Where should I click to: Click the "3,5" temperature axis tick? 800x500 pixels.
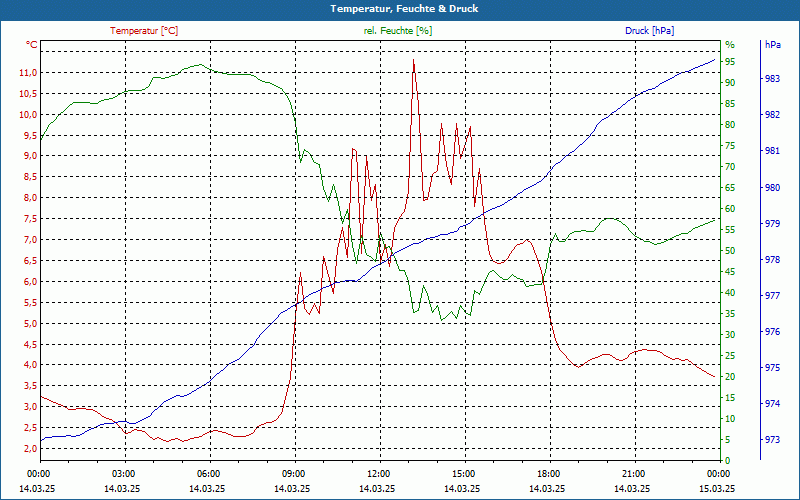pyautogui.click(x=30, y=386)
